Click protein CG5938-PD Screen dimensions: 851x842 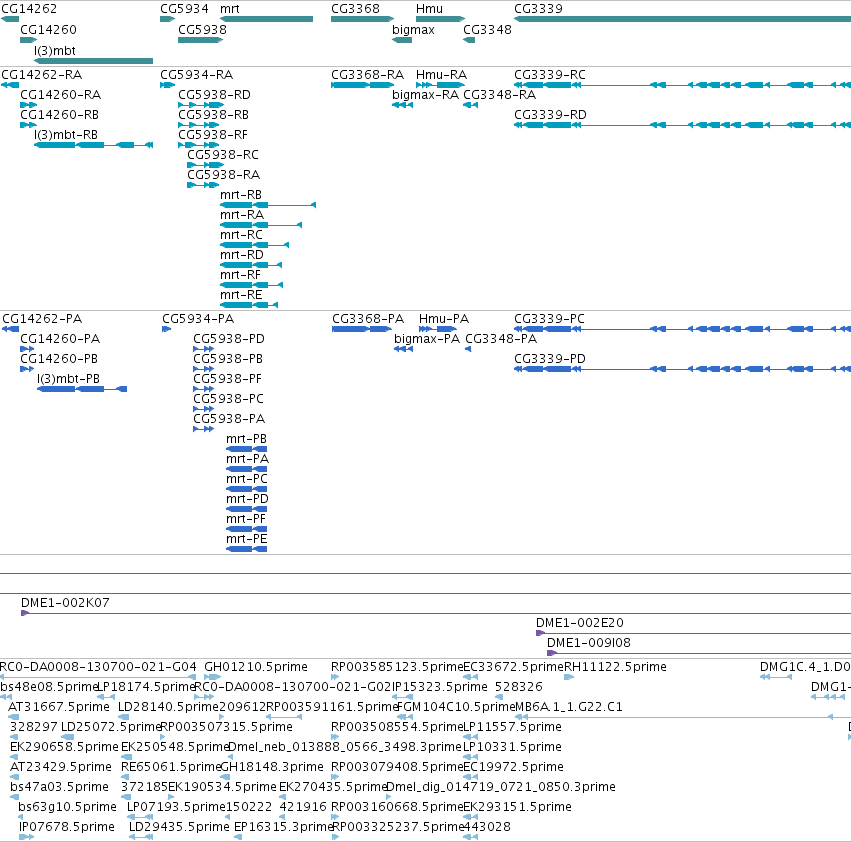[204, 349]
